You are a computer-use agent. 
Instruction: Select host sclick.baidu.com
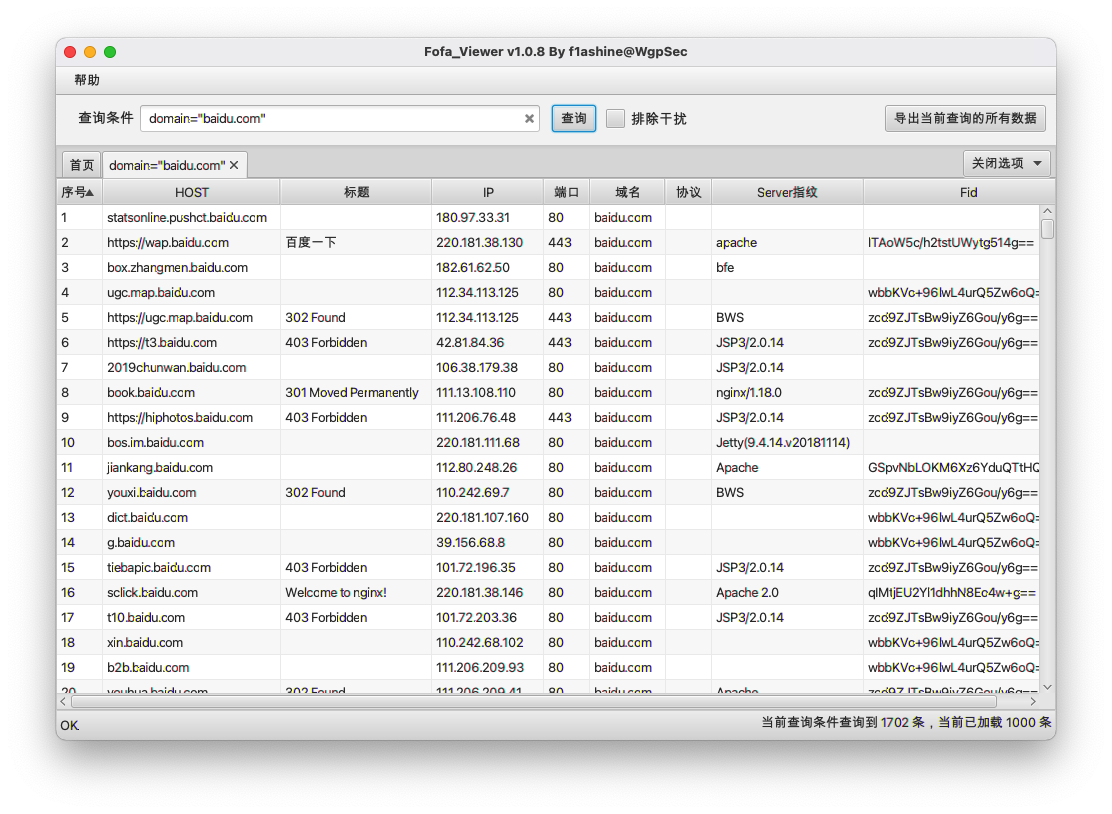tap(152, 592)
